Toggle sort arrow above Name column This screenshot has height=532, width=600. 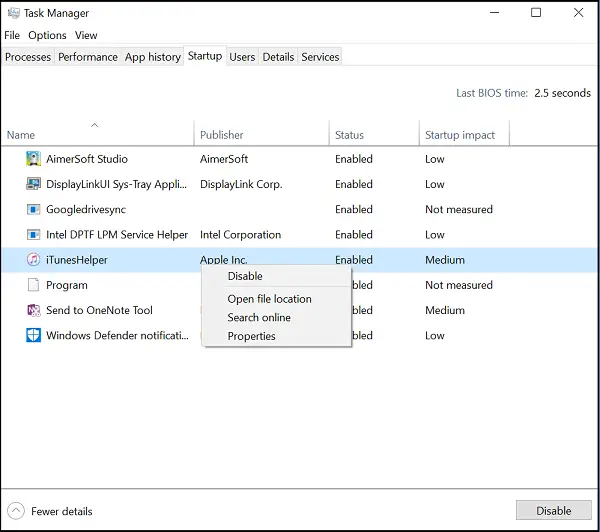pos(95,125)
